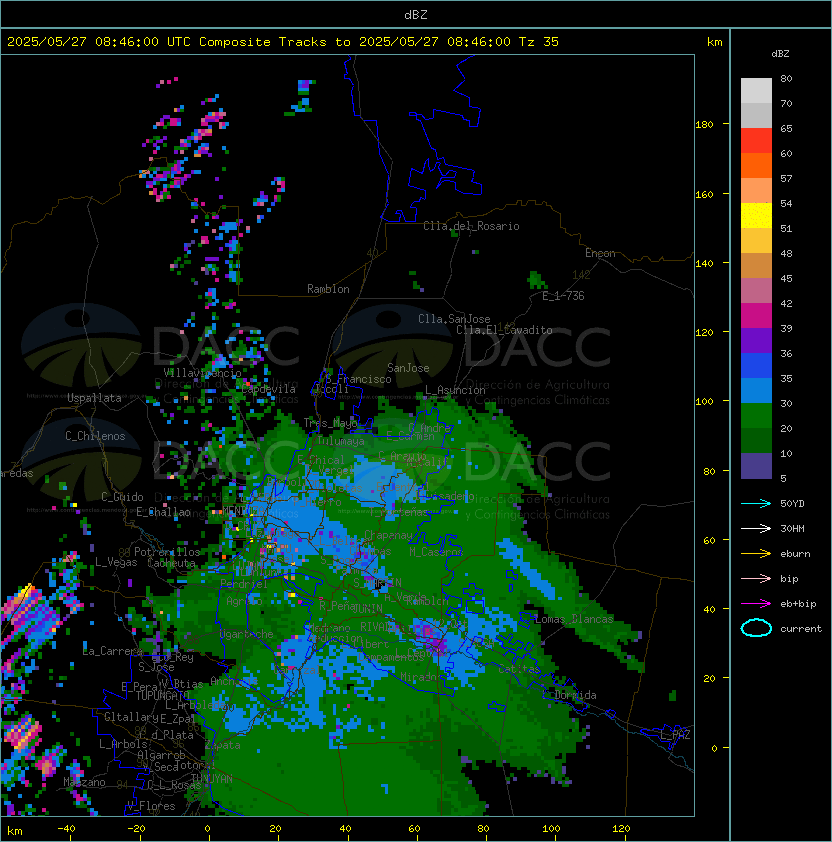Pick the magenta 39-42 dBZ swatch

coord(756,316)
